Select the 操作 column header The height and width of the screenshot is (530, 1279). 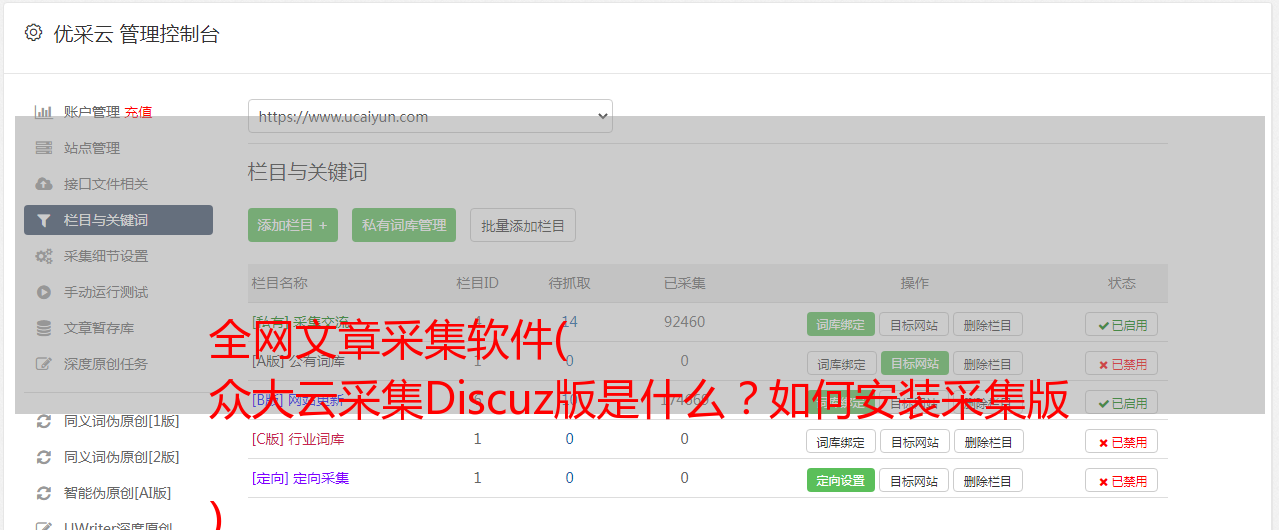(914, 283)
